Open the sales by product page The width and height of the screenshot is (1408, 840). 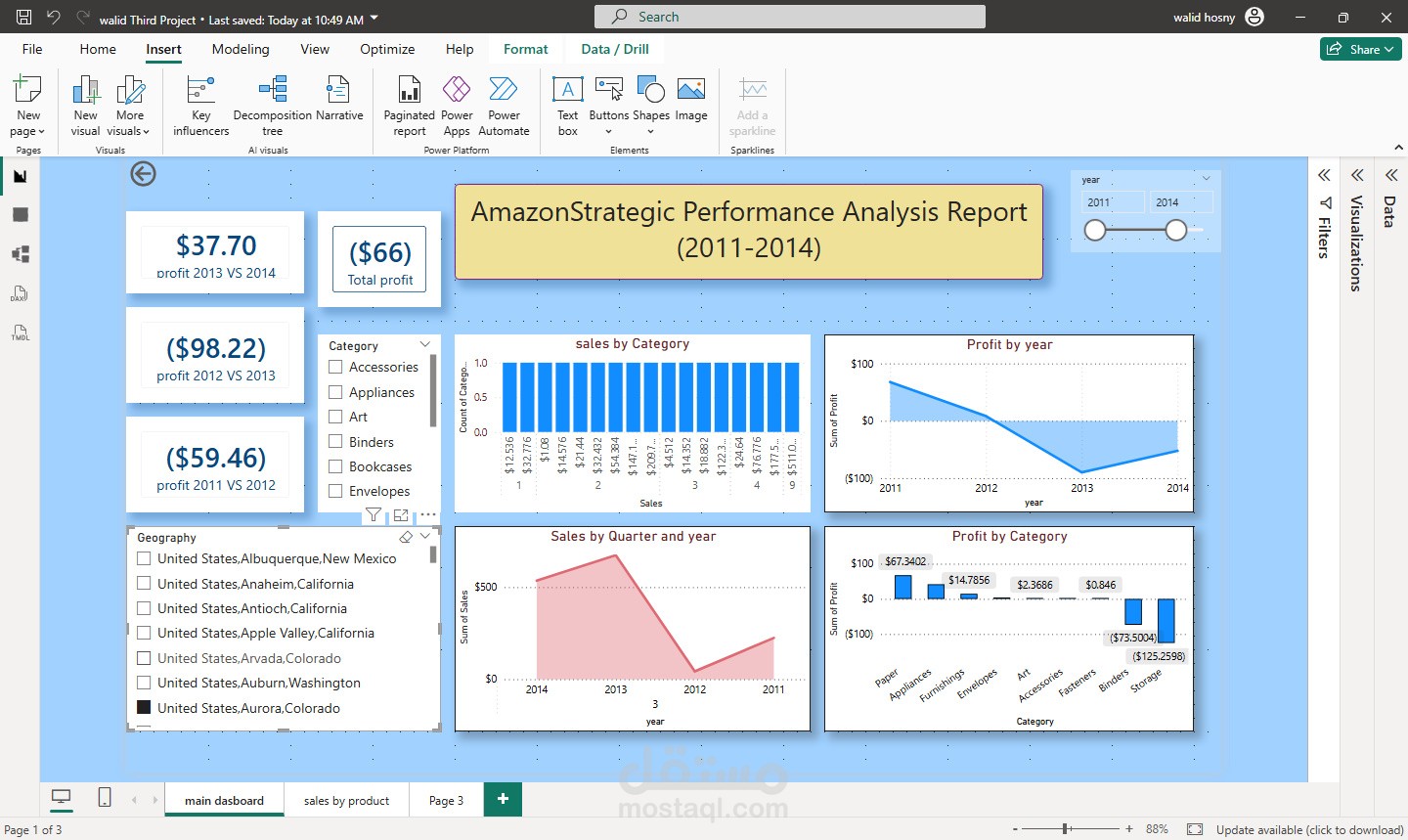(346, 799)
